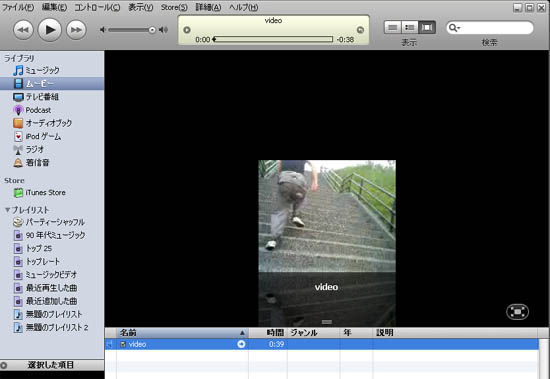Open the 詳細 menu
Viewport: 550px width, 379px height.
pos(208,7)
